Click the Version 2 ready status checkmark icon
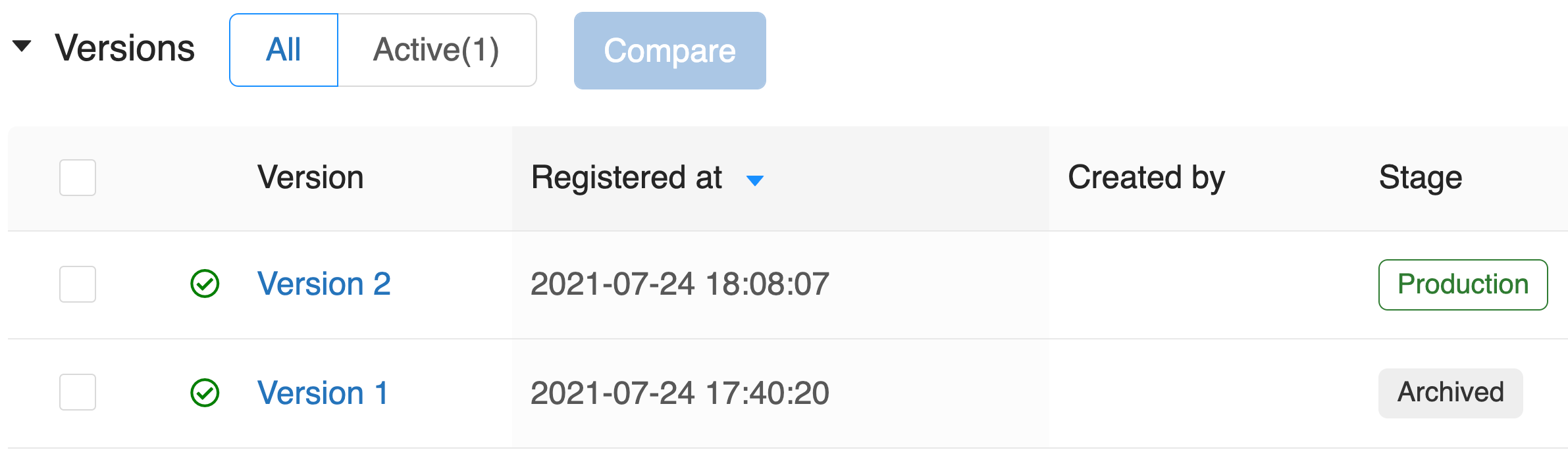The image size is (1568, 450). [x=205, y=284]
